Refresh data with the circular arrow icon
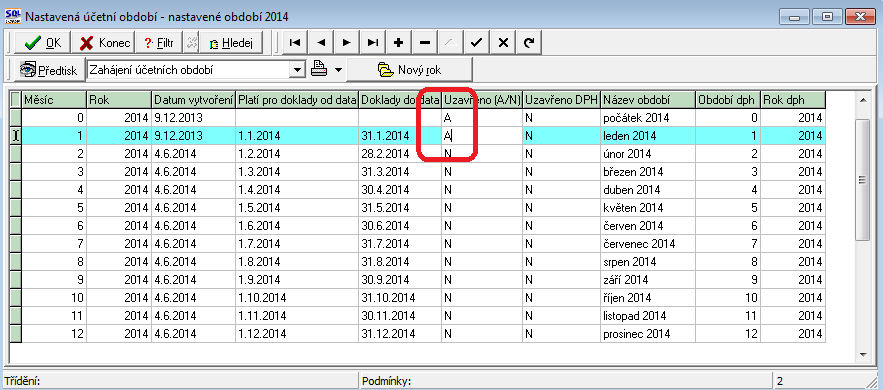Viewport: 883px width, 390px height. coord(528,43)
